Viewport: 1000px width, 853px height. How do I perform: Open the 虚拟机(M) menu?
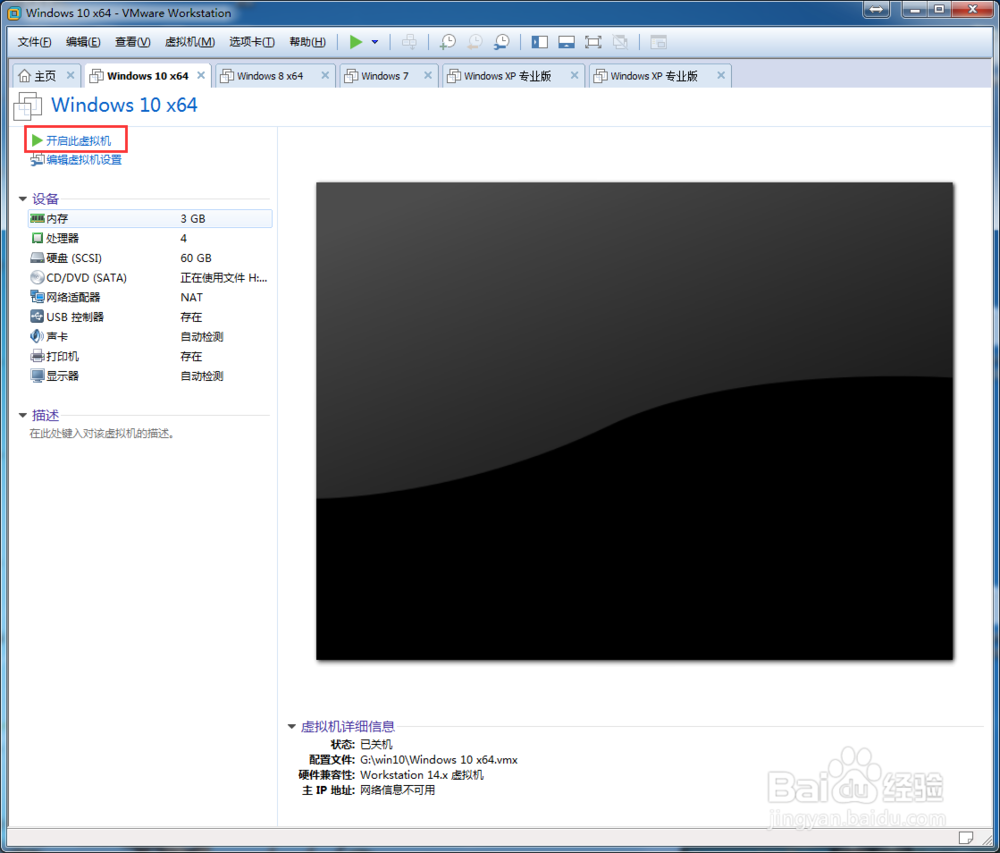click(x=189, y=42)
